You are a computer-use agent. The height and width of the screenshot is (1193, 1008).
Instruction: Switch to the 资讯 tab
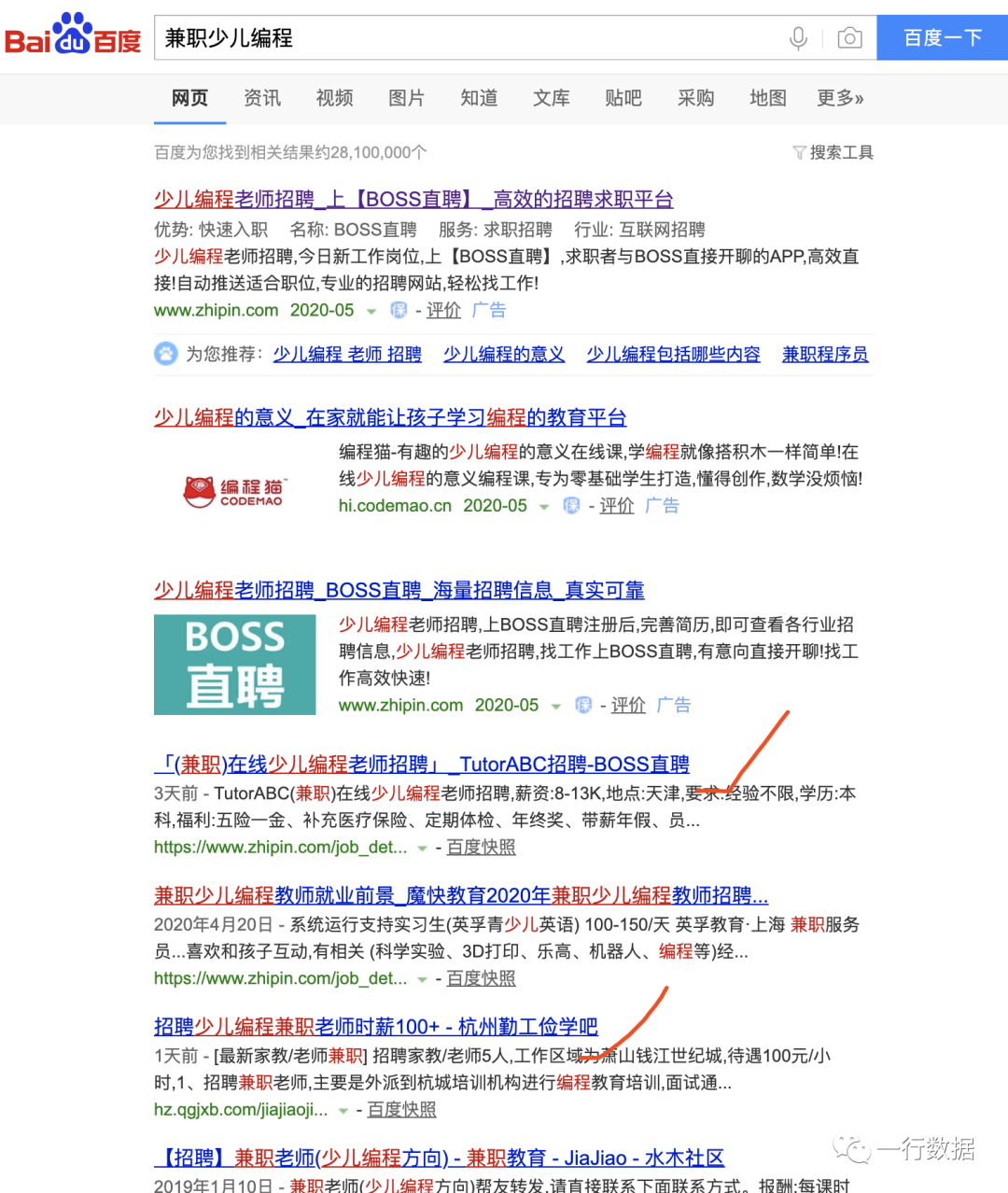(262, 98)
